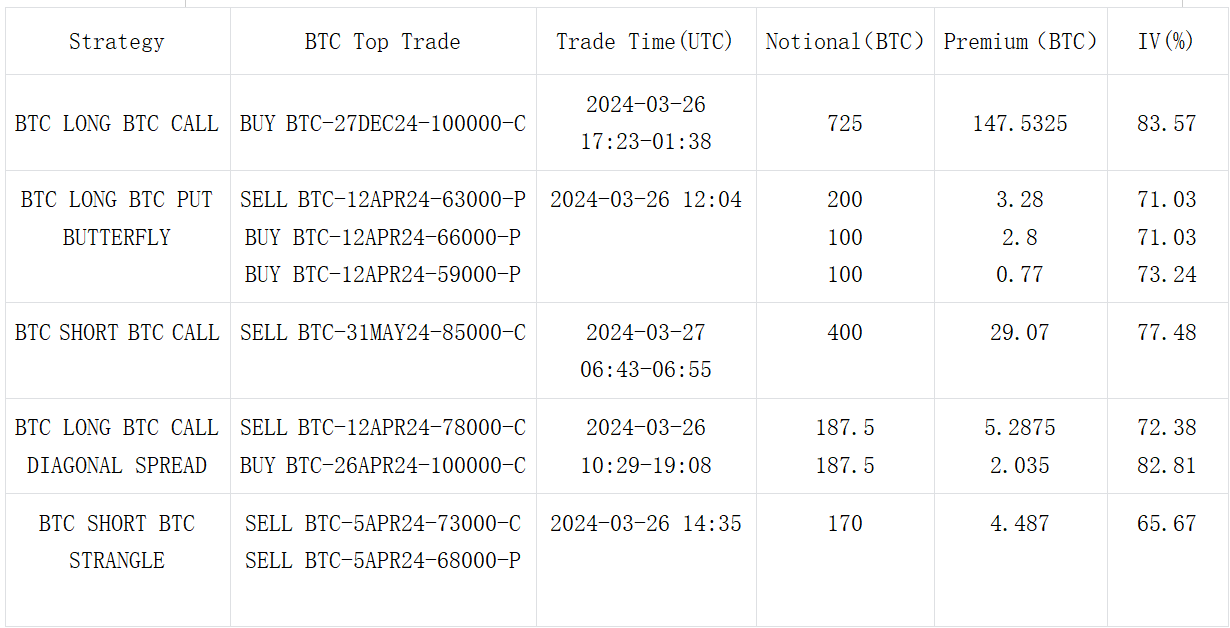This screenshot has width=1230, height=628.
Task: Select the BUY BTC-26APR24-100000-C trade line
Action: point(382,466)
